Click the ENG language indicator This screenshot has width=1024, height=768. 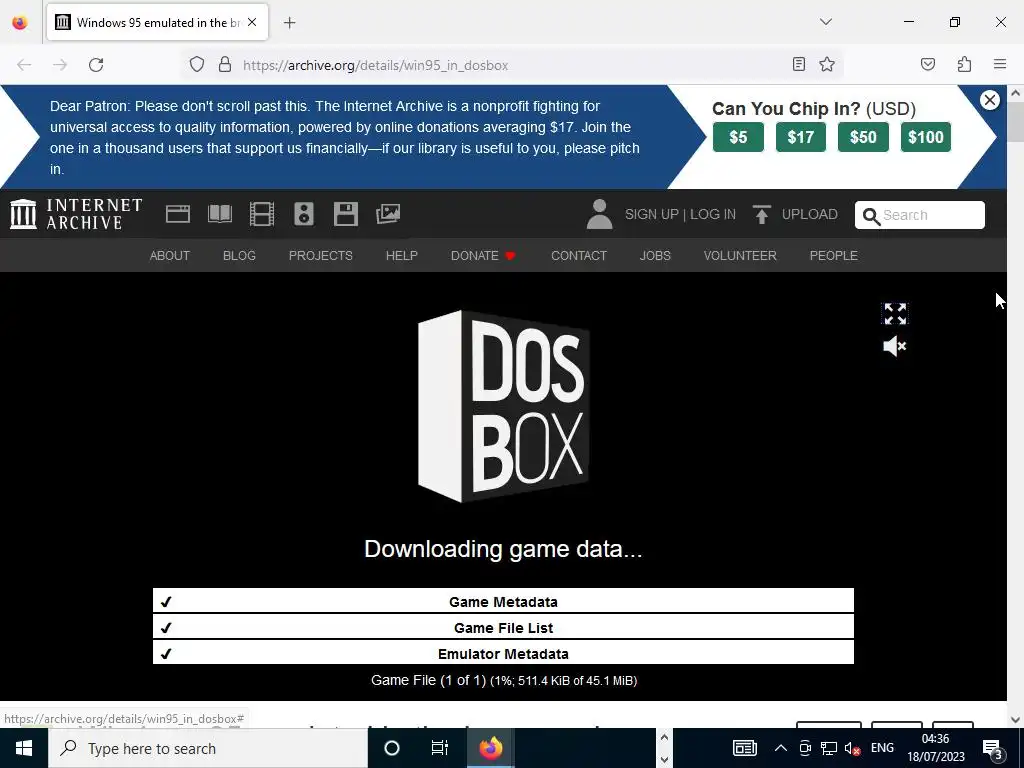[x=882, y=748]
